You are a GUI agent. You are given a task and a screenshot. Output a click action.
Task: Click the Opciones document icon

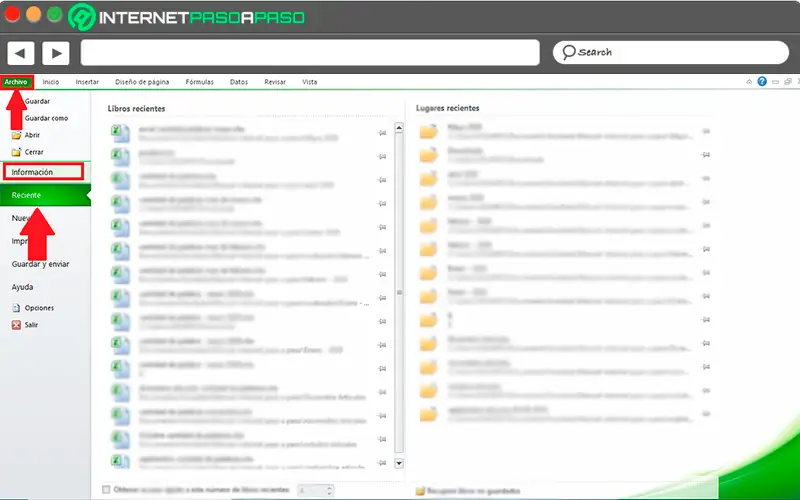pyautogui.click(x=16, y=308)
